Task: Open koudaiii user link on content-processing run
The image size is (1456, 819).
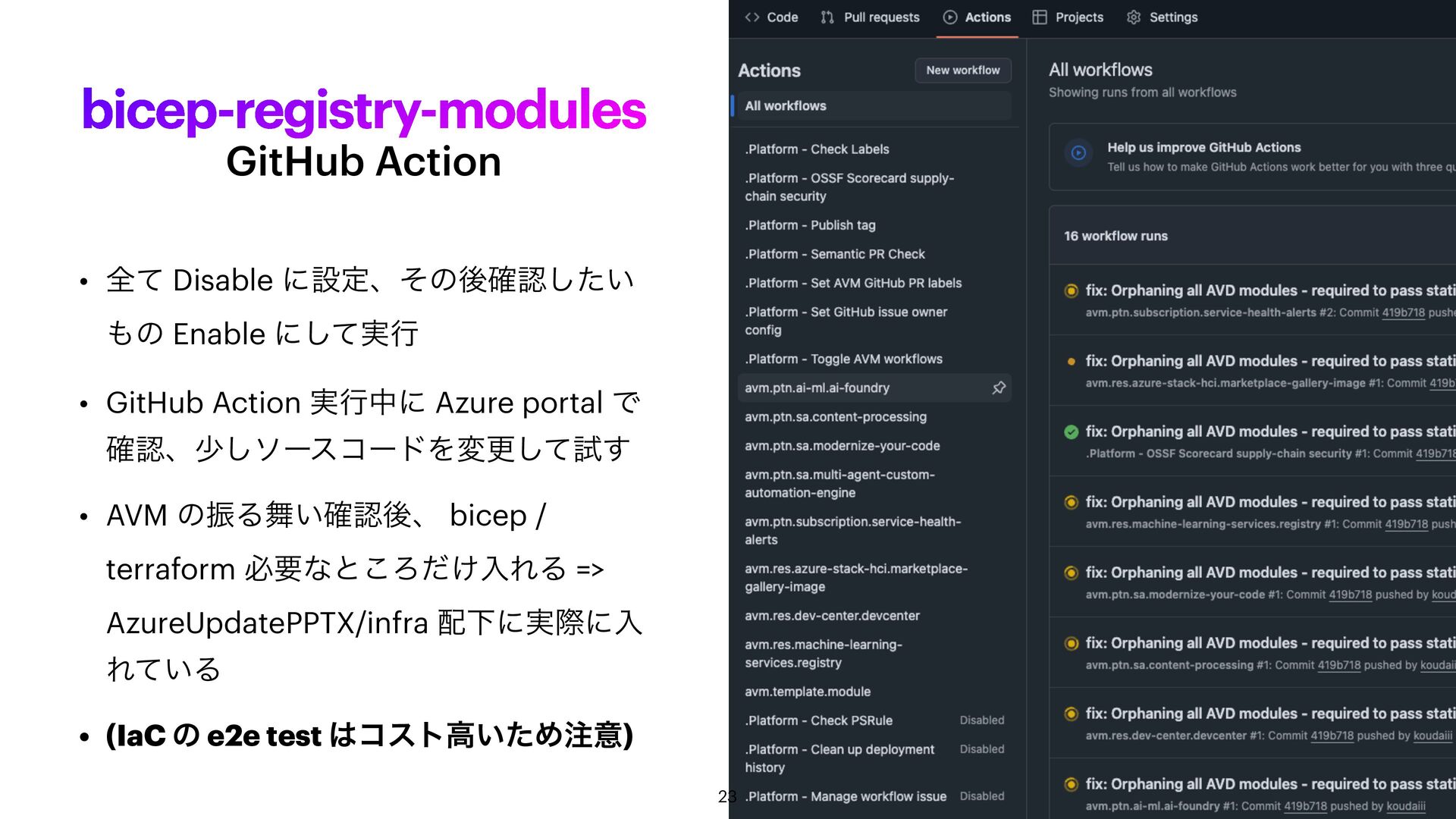Action: (1438, 665)
